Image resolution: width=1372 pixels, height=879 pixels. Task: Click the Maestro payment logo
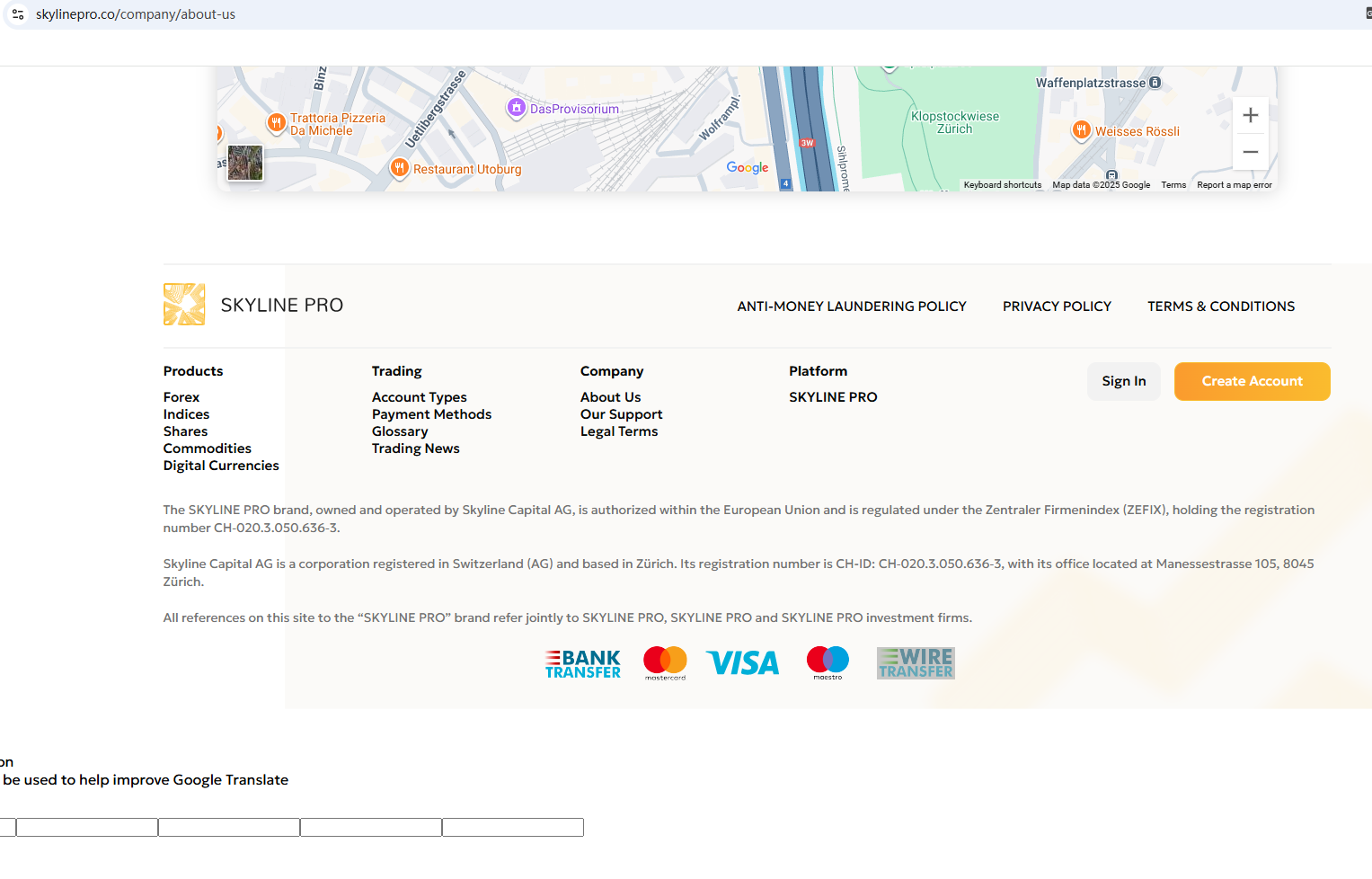pyautogui.click(x=828, y=663)
